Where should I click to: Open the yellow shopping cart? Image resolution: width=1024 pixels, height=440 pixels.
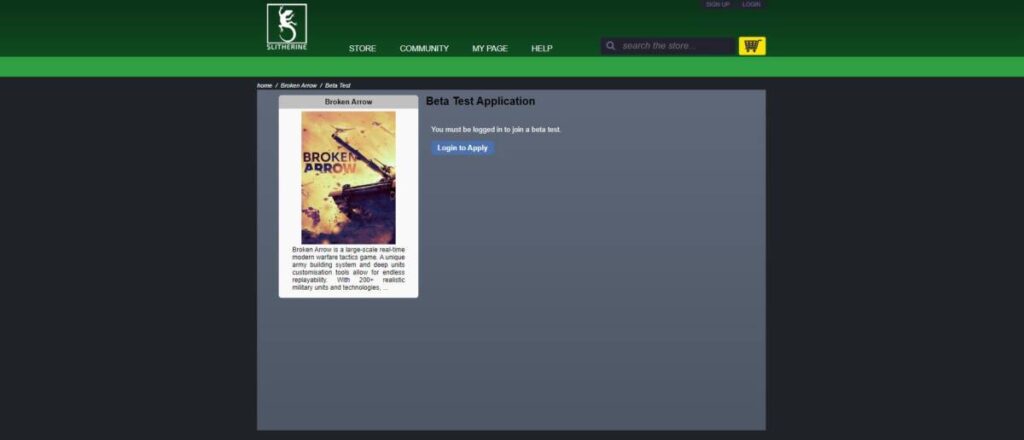point(752,46)
